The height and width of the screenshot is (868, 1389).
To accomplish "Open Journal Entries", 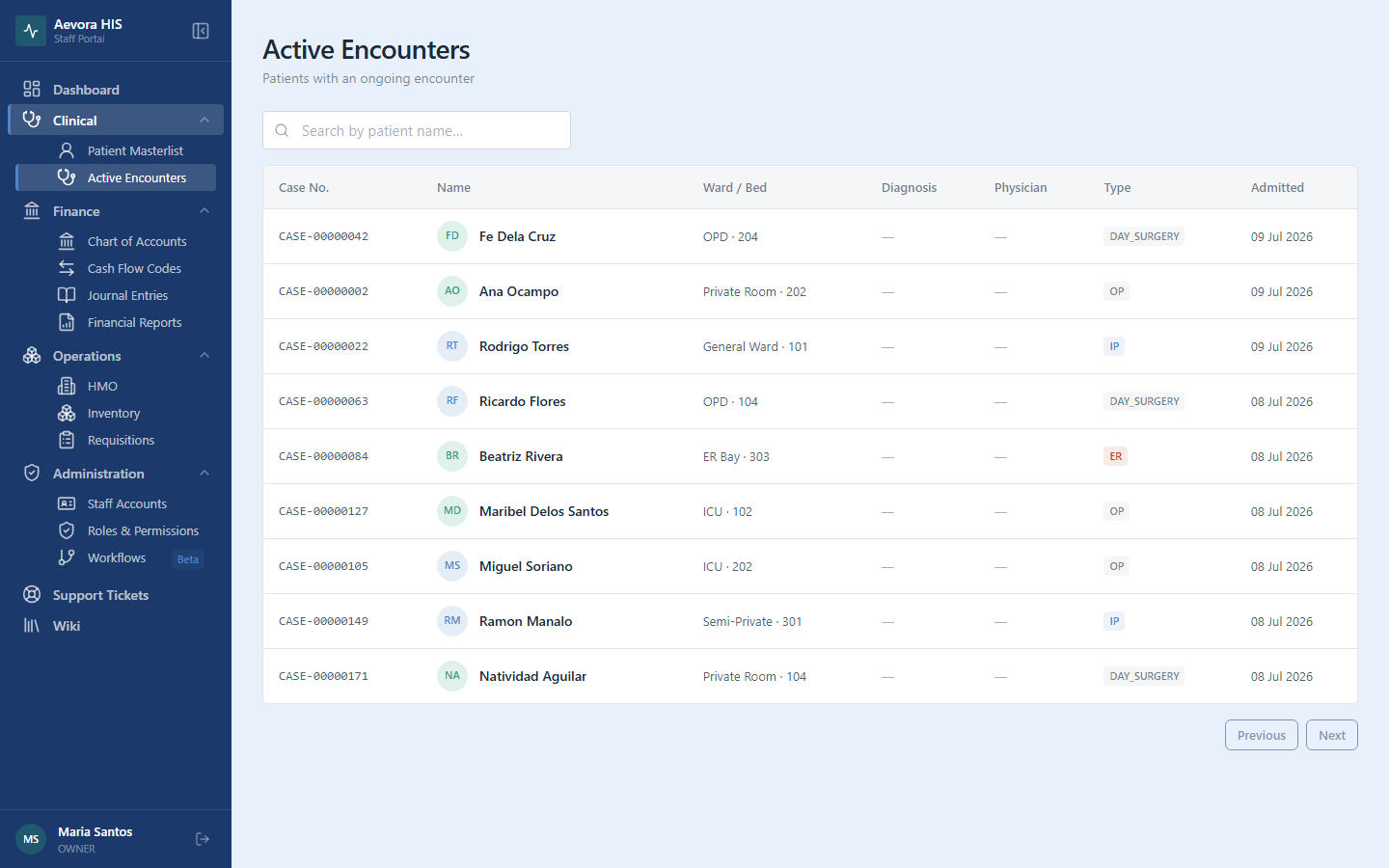I will 116,295.
